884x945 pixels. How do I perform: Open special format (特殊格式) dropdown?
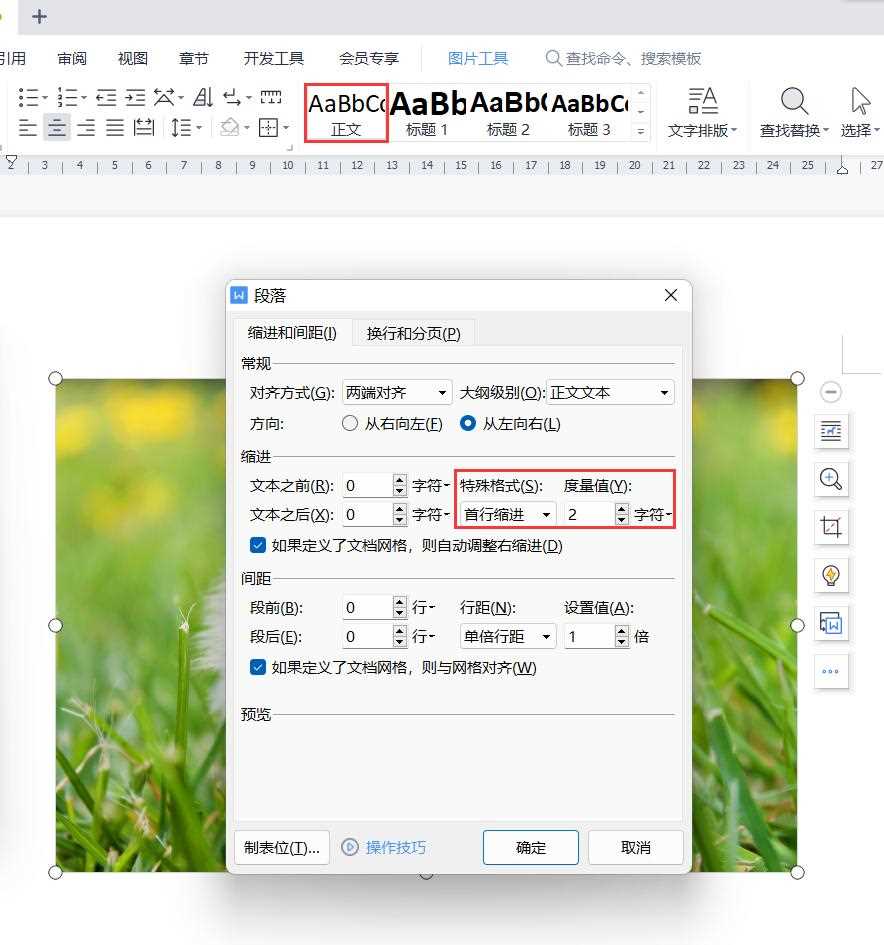tap(507, 515)
